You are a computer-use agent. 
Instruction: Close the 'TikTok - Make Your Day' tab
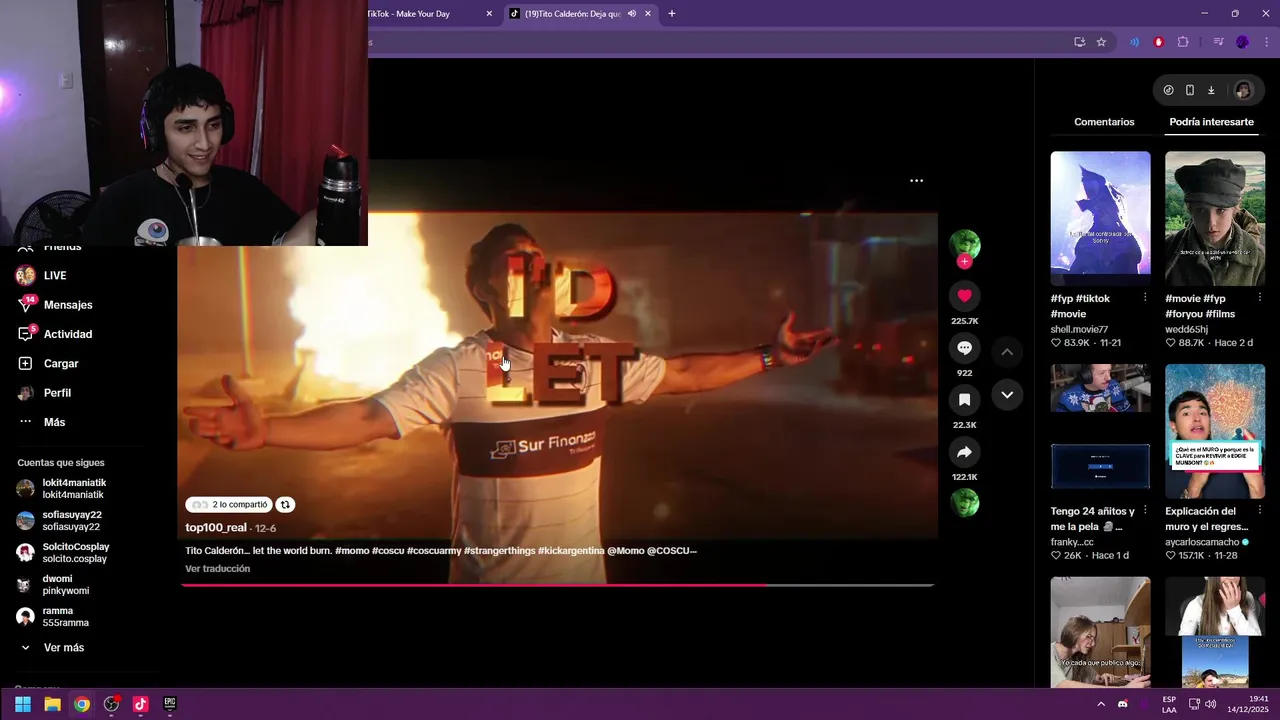click(489, 14)
